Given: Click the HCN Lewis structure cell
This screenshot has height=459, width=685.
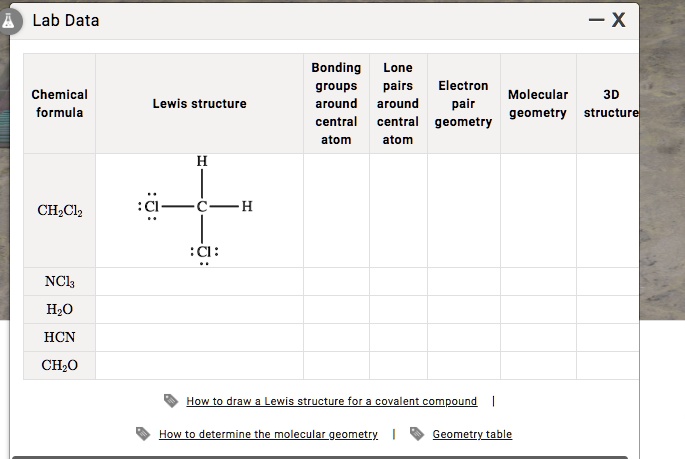Looking at the screenshot, I should pos(200,338).
